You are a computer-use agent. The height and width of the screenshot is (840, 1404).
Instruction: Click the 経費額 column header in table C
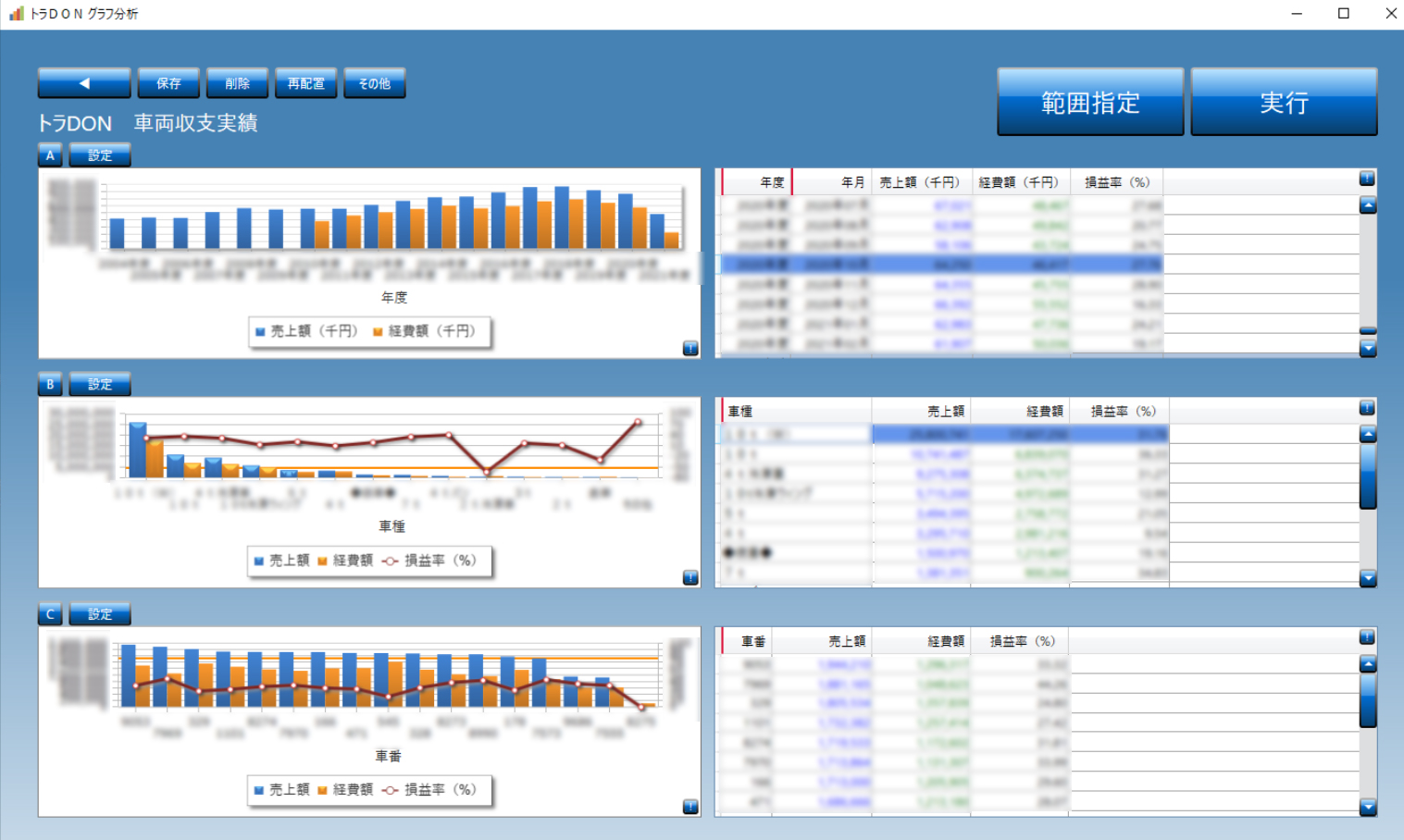(921, 641)
